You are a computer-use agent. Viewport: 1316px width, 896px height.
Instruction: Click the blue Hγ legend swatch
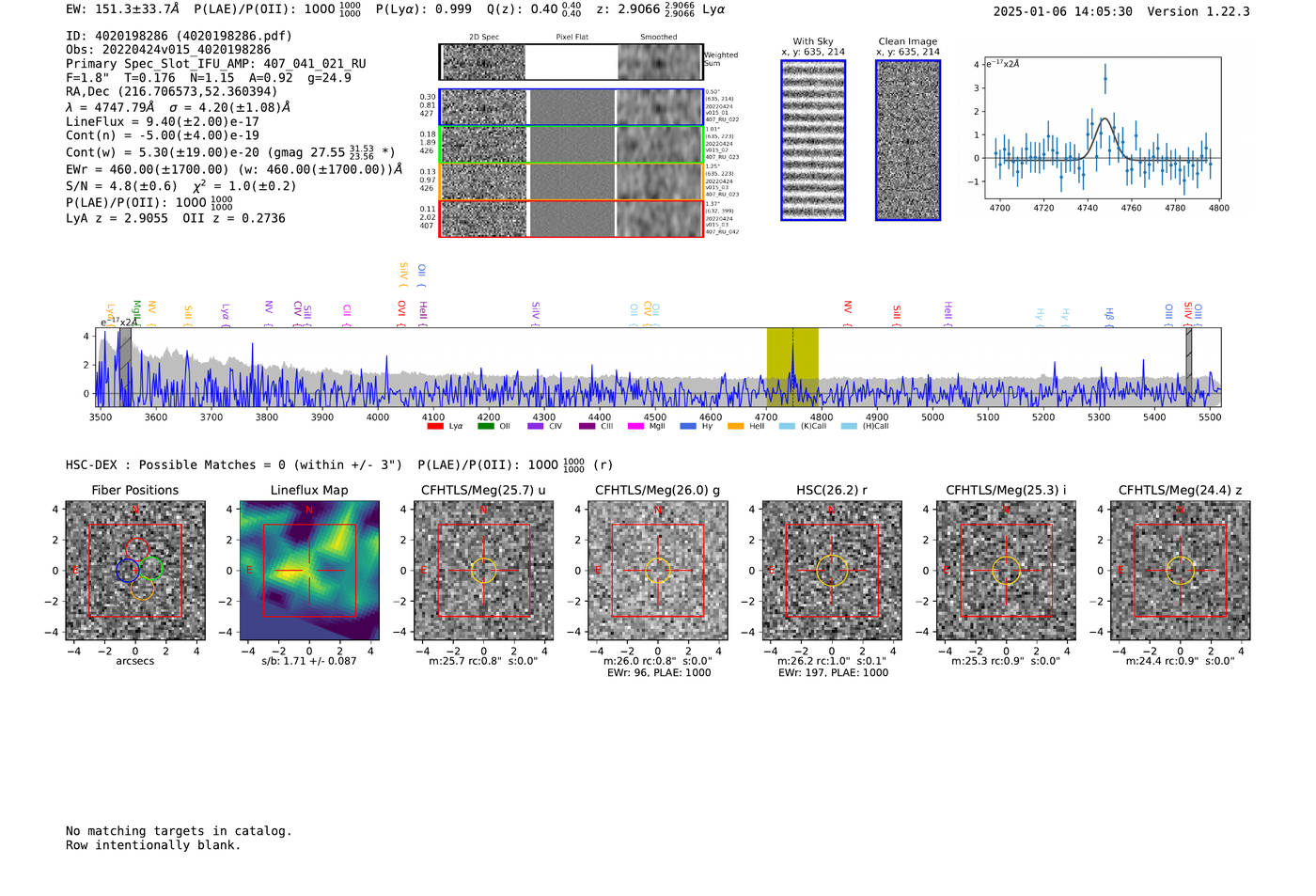(x=688, y=426)
